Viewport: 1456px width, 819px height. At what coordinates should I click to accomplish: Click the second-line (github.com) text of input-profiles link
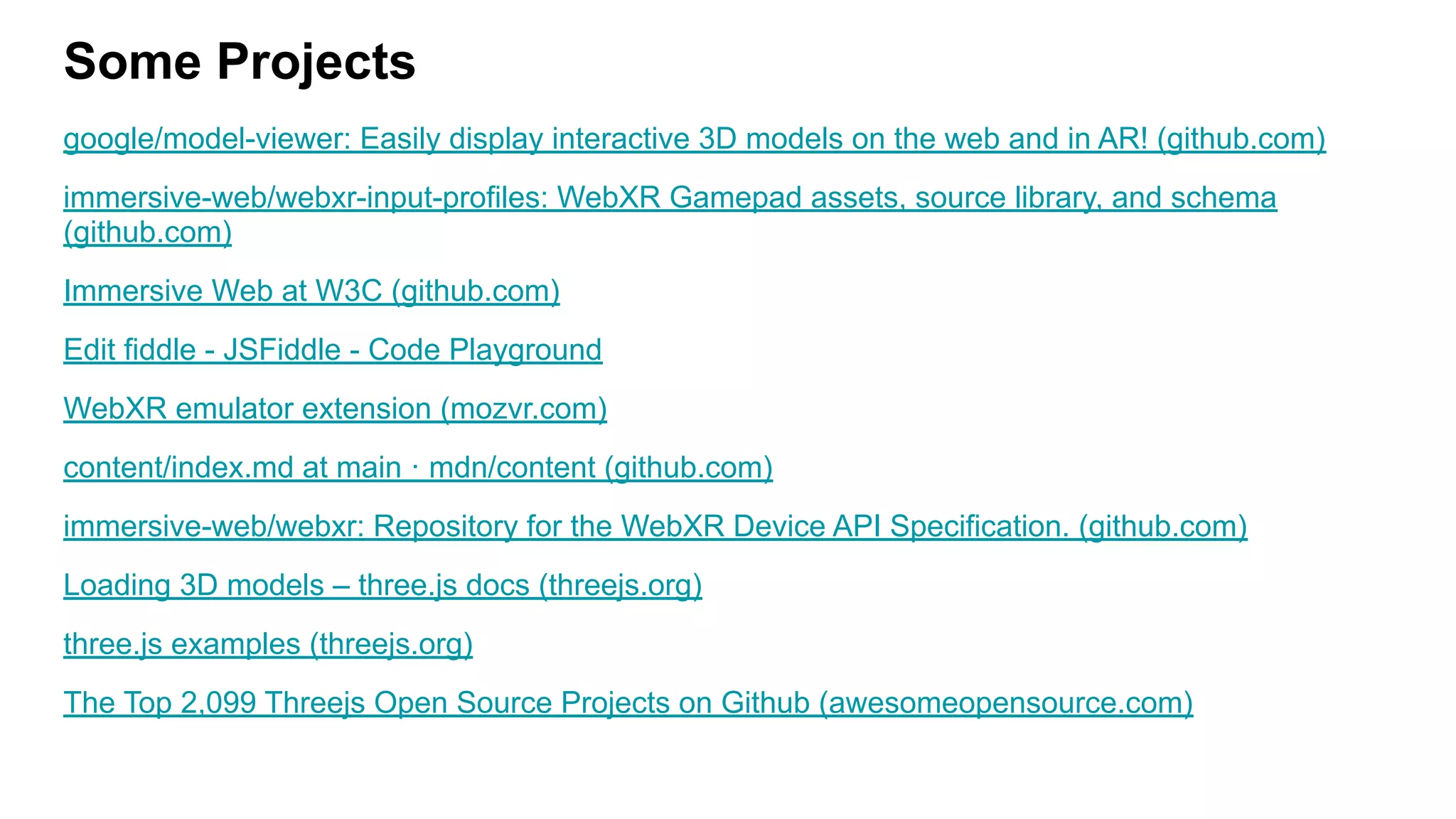pos(148,232)
